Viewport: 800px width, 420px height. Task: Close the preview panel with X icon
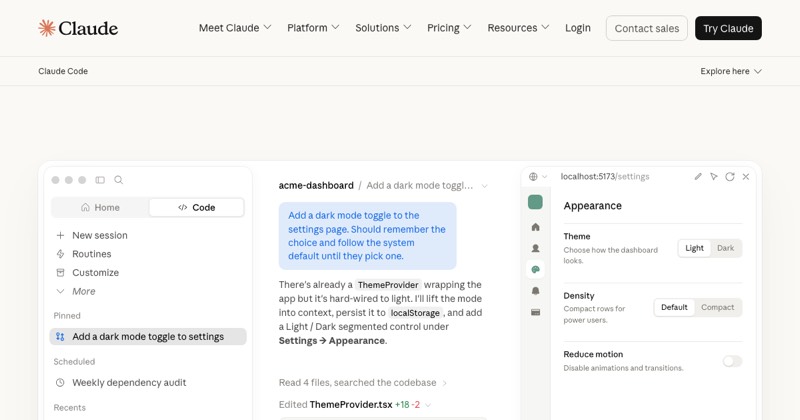pyautogui.click(x=745, y=177)
